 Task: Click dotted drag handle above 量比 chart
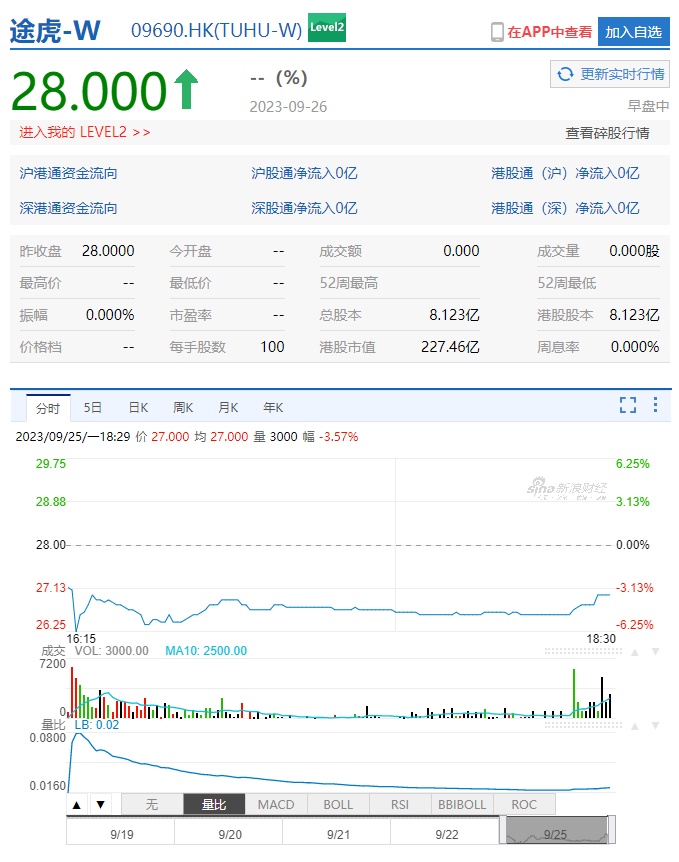(583, 726)
